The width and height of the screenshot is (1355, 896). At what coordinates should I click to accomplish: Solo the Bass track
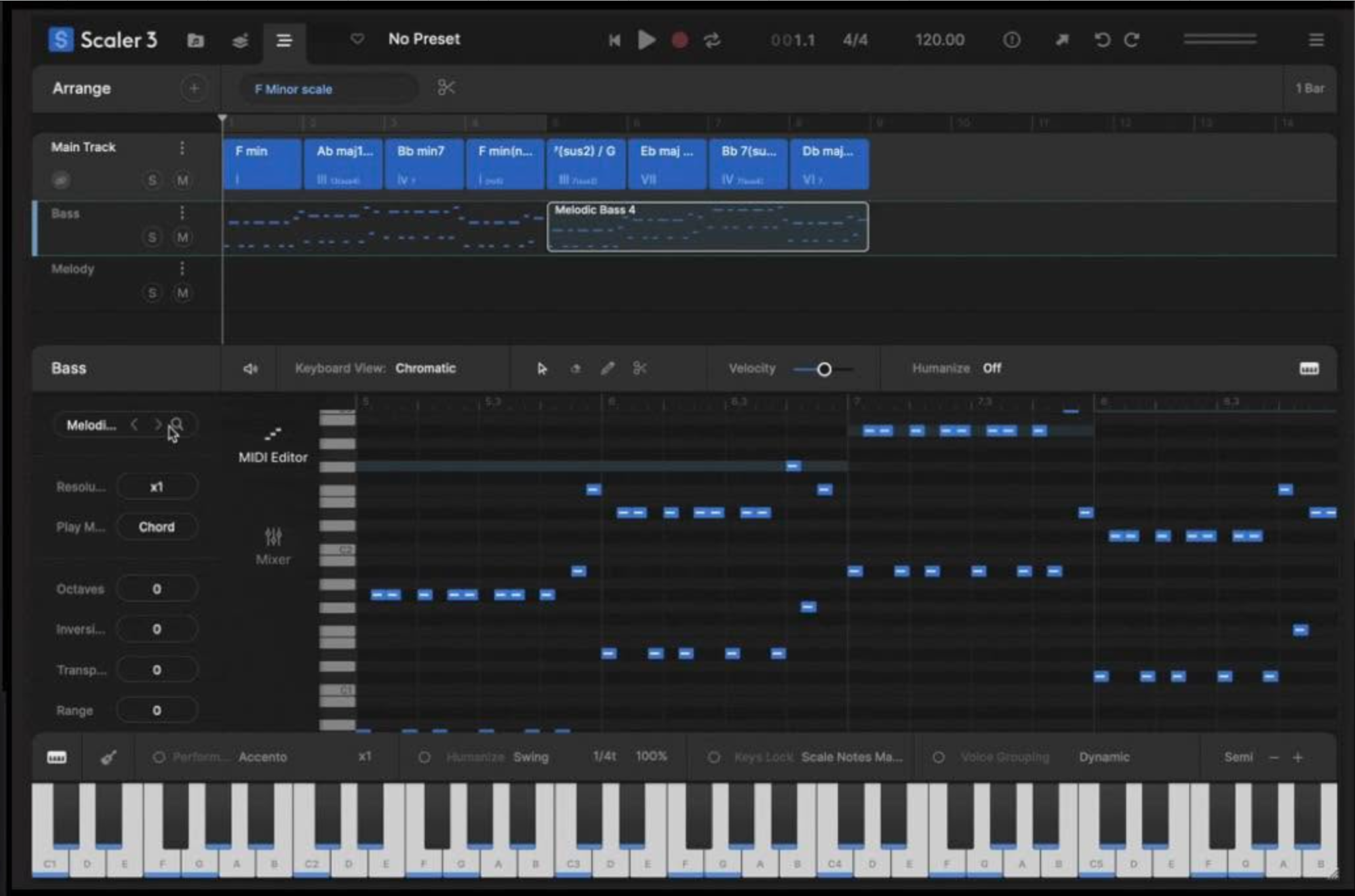pos(152,237)
